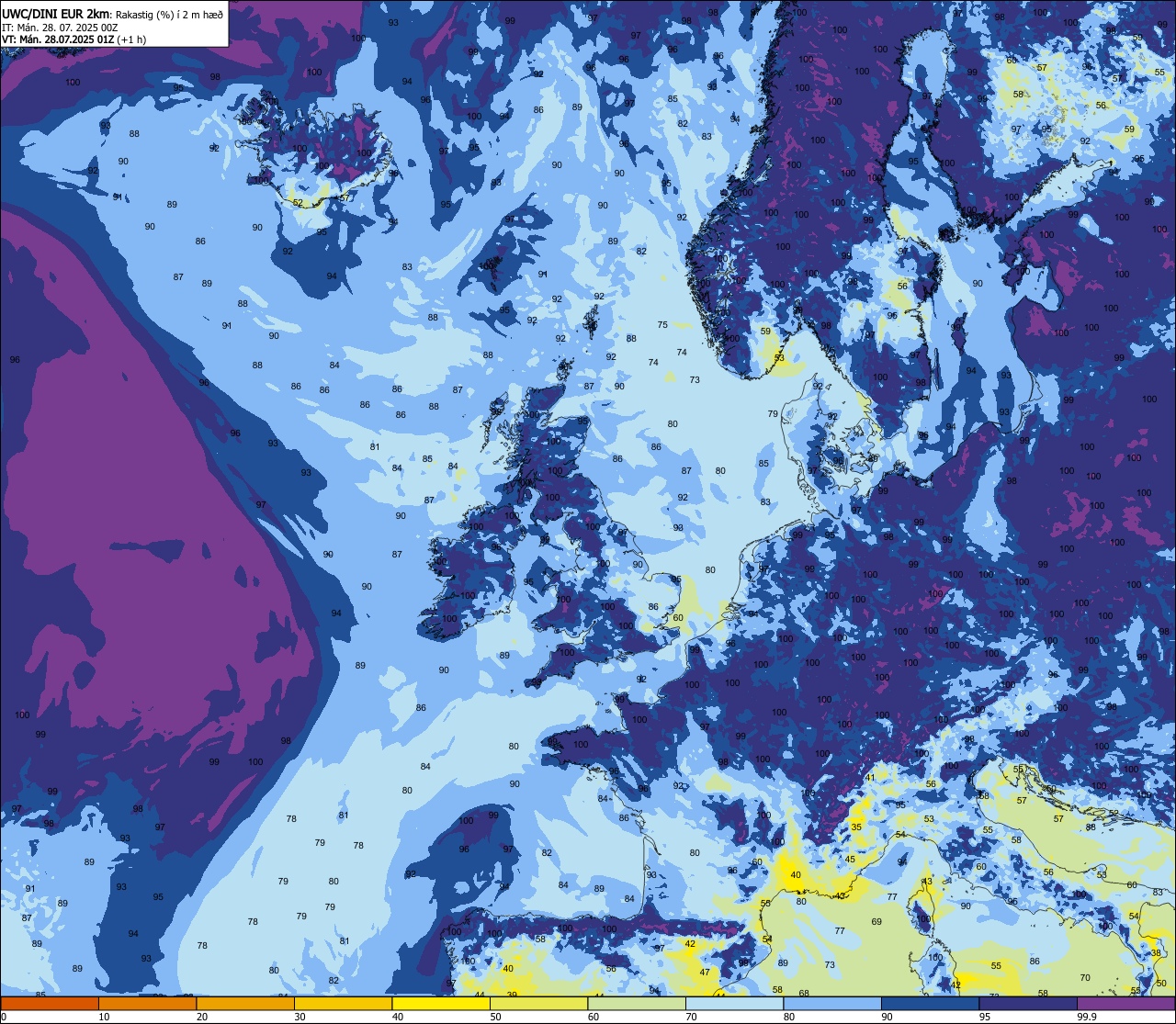Click the 40–50 bright yellow legend swatch

click(x=441, y=1004)
